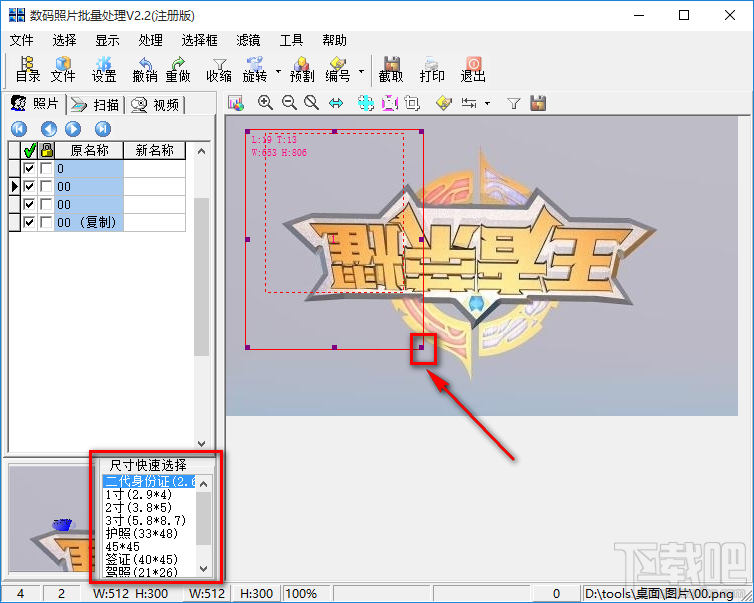Image resolution: width=754 pixels, height=603 pixels.
Task: Open the 选择 menu
Action: pos(64,40)
